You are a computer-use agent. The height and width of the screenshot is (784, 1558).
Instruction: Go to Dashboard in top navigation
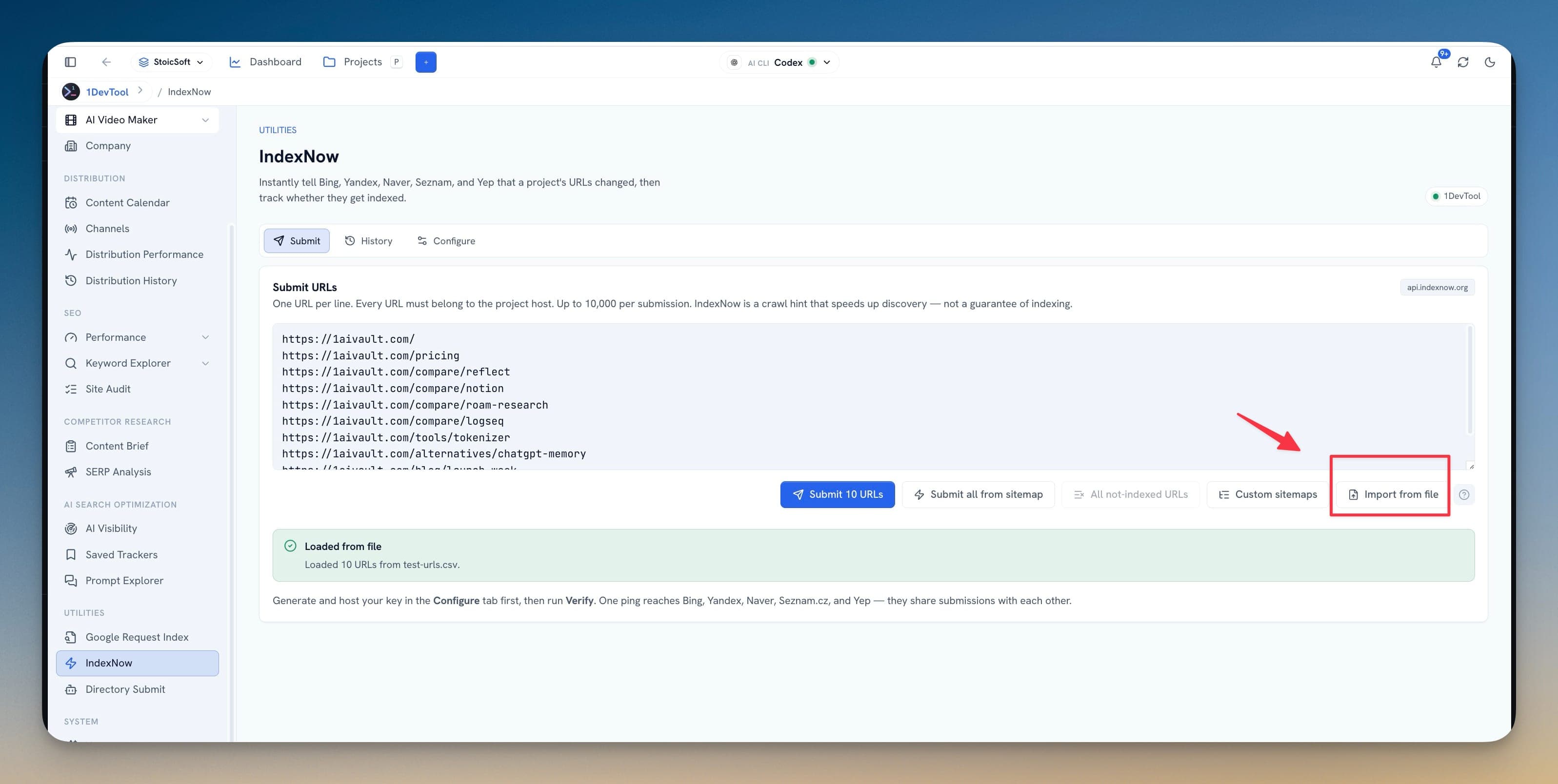tap(265, 61)
